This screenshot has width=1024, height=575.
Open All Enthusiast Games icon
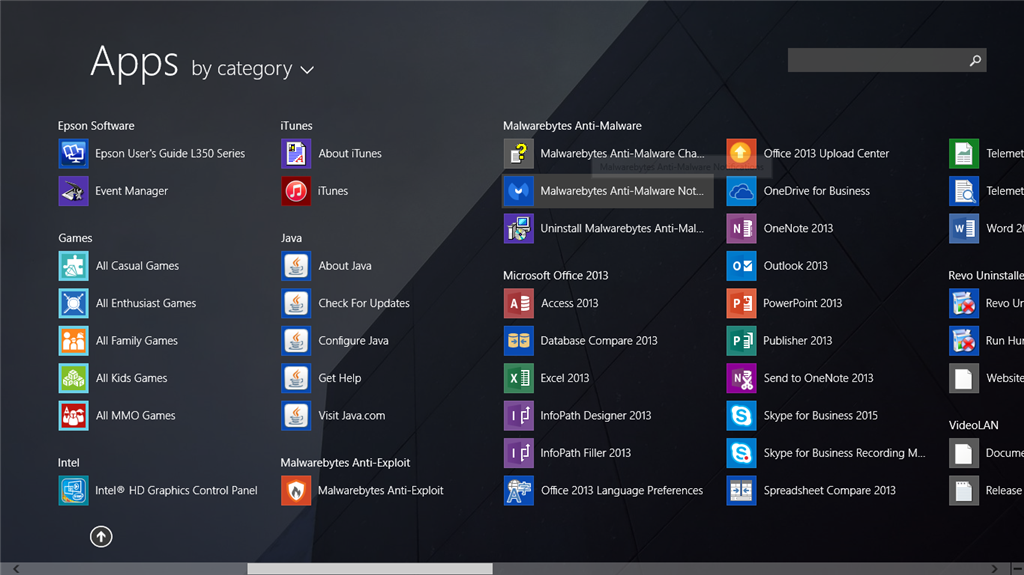click(x=73, y=303)
